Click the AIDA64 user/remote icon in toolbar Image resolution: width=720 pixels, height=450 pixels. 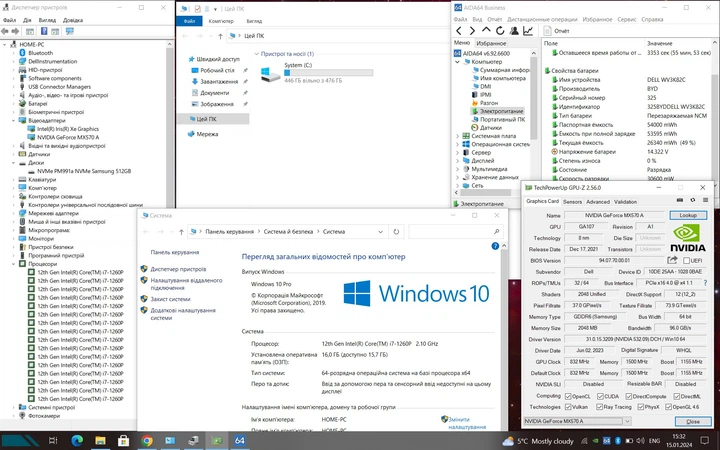pos(514,31)
